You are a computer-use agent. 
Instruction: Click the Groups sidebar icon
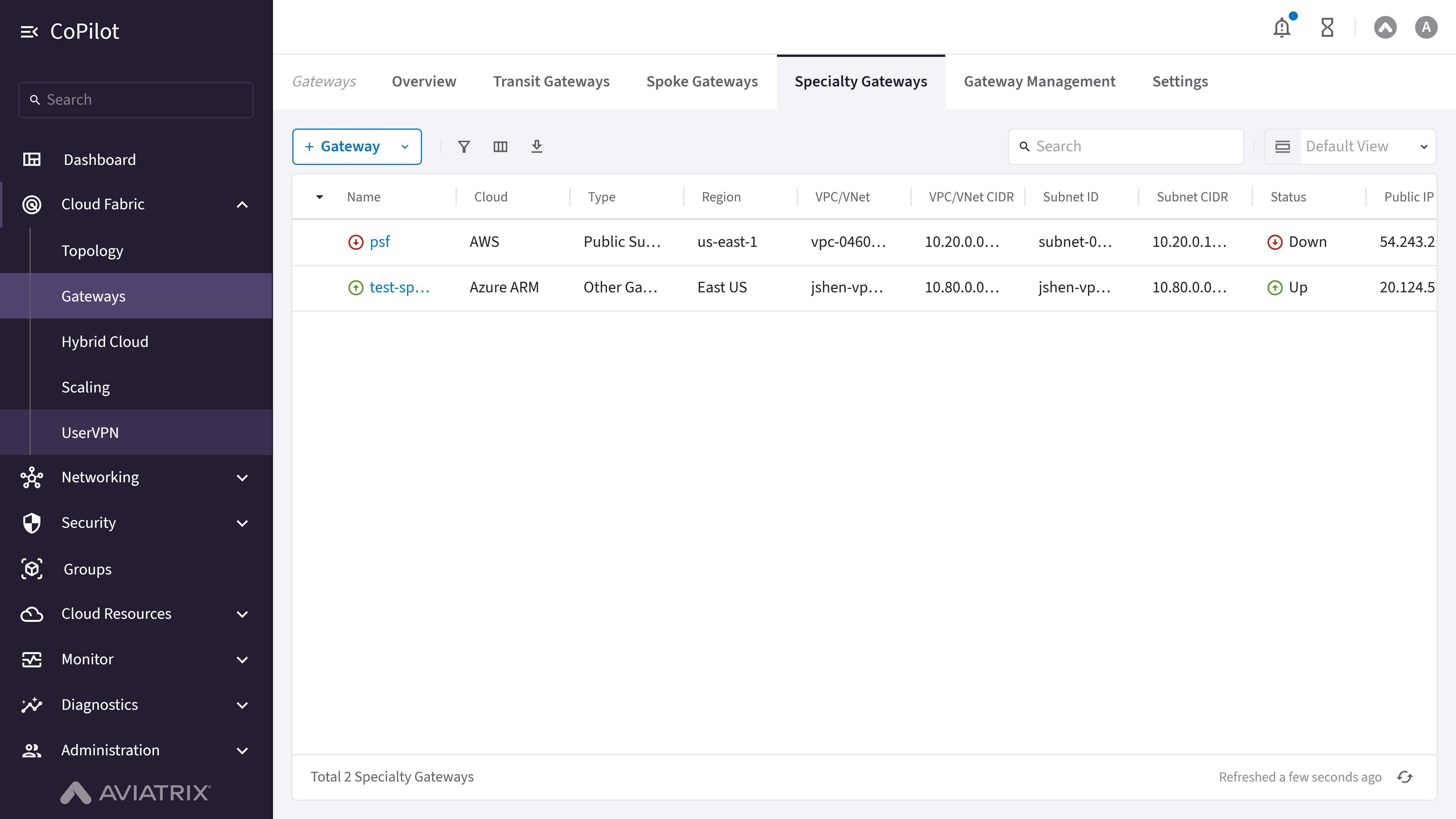coord(32,569)
